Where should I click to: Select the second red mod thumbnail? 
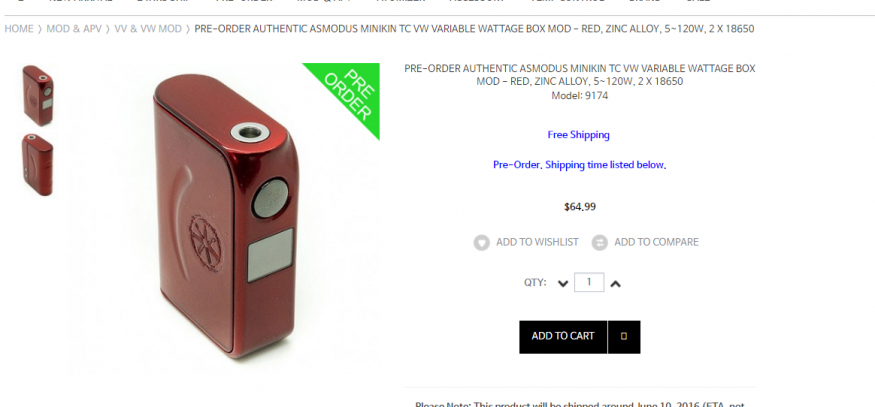[38, 165]
